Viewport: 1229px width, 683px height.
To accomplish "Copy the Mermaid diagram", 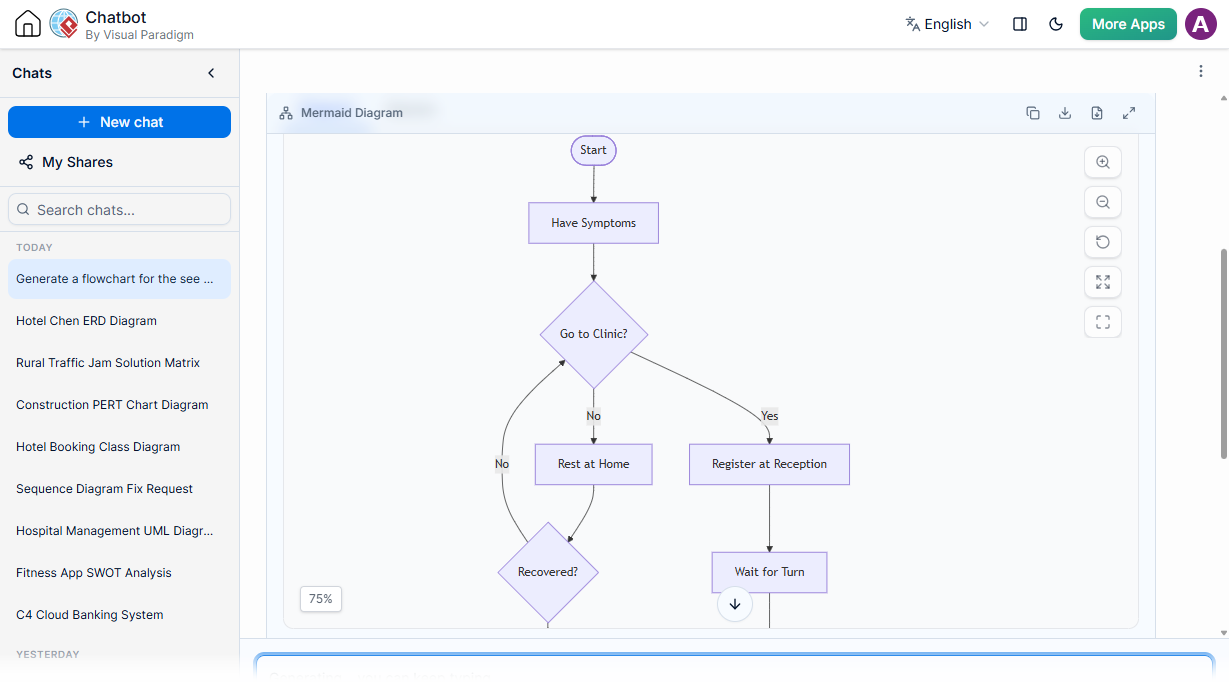I will pyautogui.click(x=1033, y=113).
